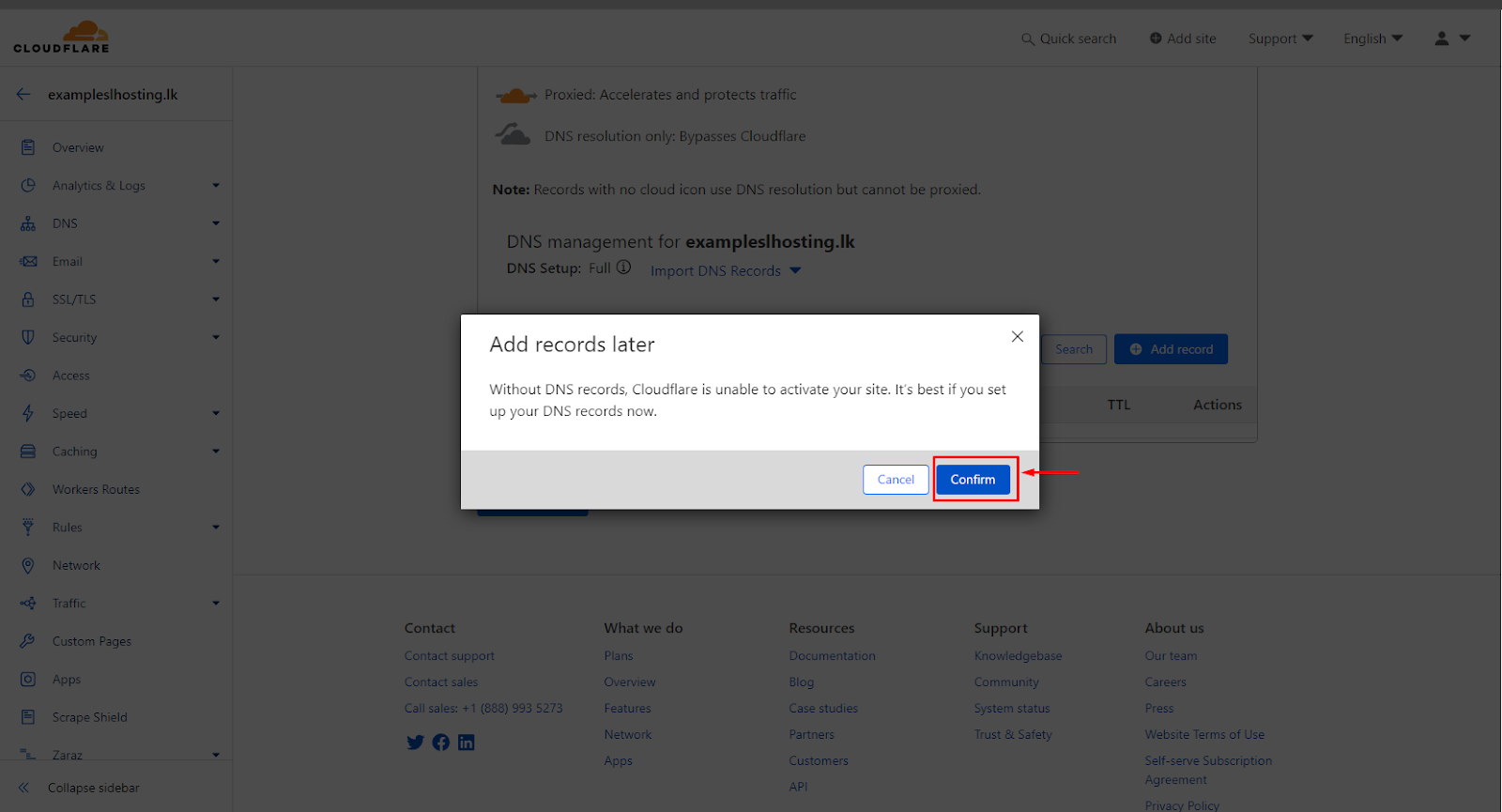The height and width of the screenshot is (812, 1502).
Task: Open the user account profile icon
Action: click(x=1442, y=38)
